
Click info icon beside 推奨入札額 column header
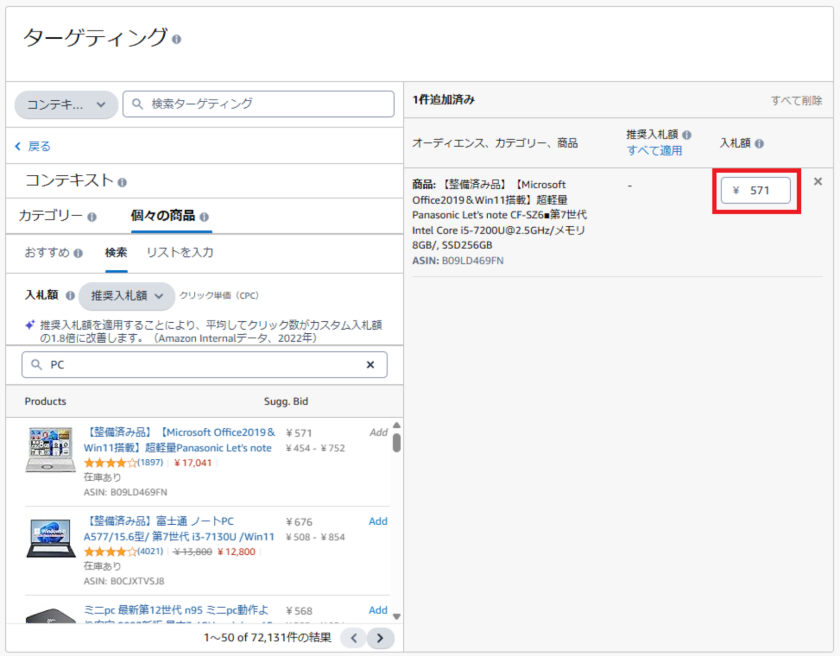coord(686,134)
